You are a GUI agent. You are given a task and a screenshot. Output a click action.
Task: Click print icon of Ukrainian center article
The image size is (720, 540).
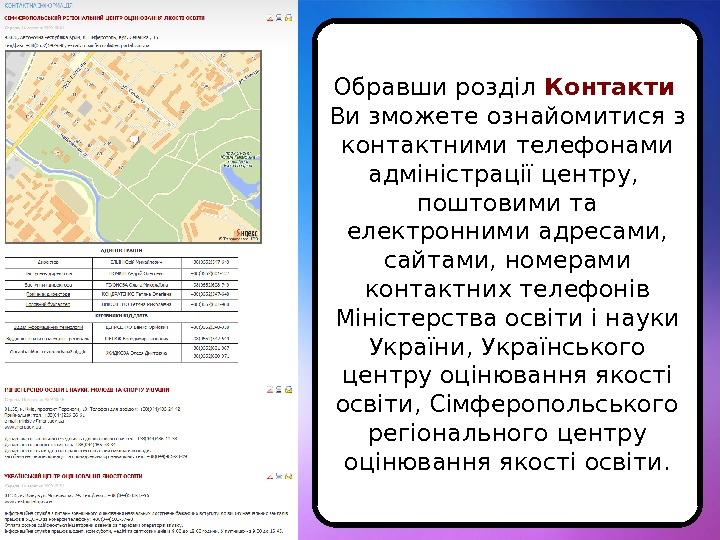[279, 476]
